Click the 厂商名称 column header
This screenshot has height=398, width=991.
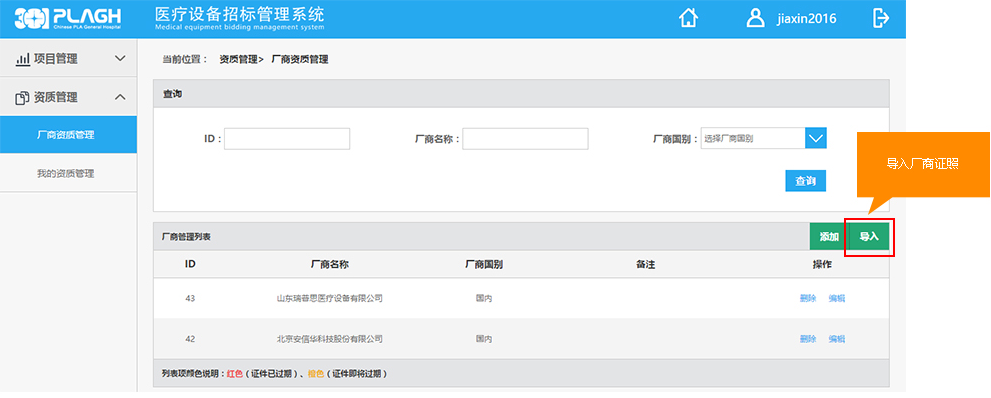click(330, 264)
